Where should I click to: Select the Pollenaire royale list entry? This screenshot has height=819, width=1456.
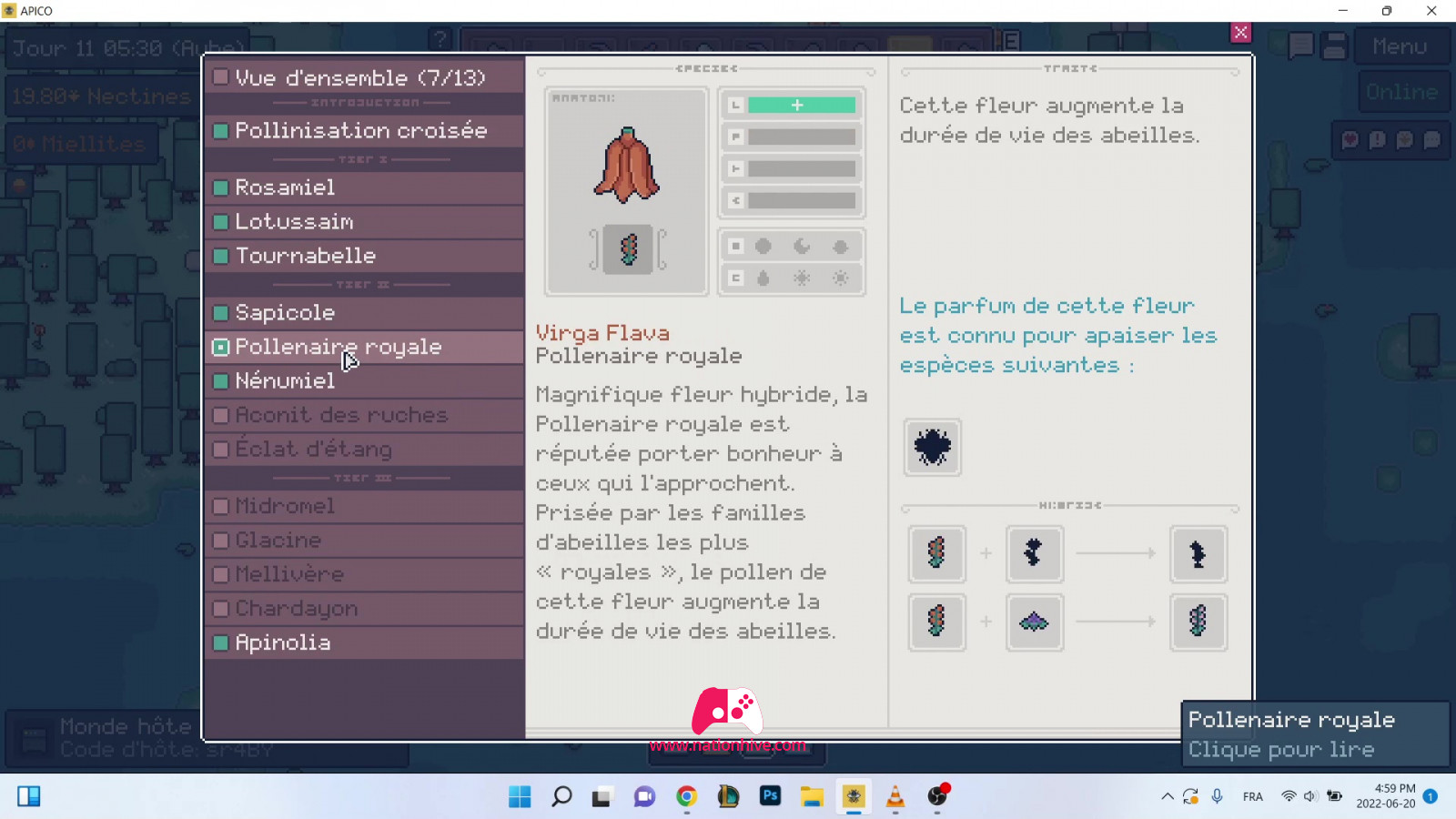tap(365, 347)
